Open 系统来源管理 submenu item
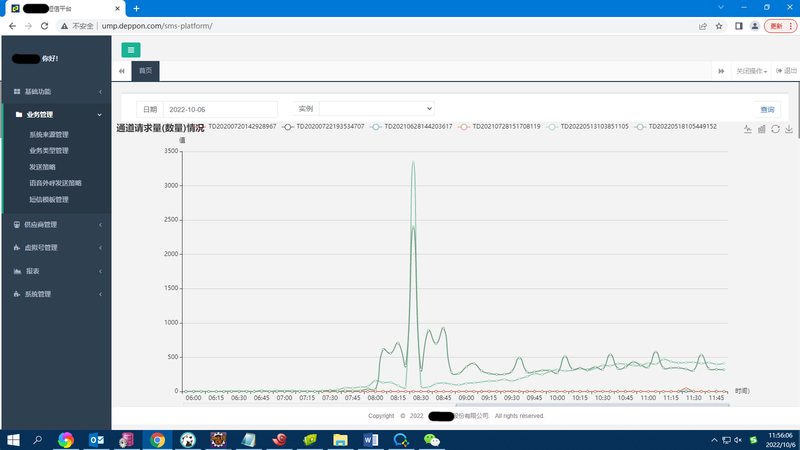Image resolution: width=800 pixels, height=450 pixels. [x=49, y=135]
